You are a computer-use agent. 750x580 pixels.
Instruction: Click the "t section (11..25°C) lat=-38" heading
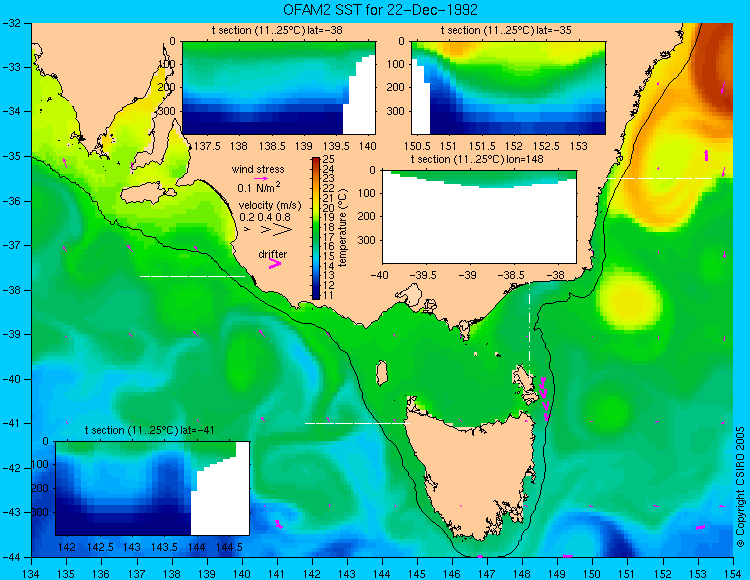(x=277, y=31)
